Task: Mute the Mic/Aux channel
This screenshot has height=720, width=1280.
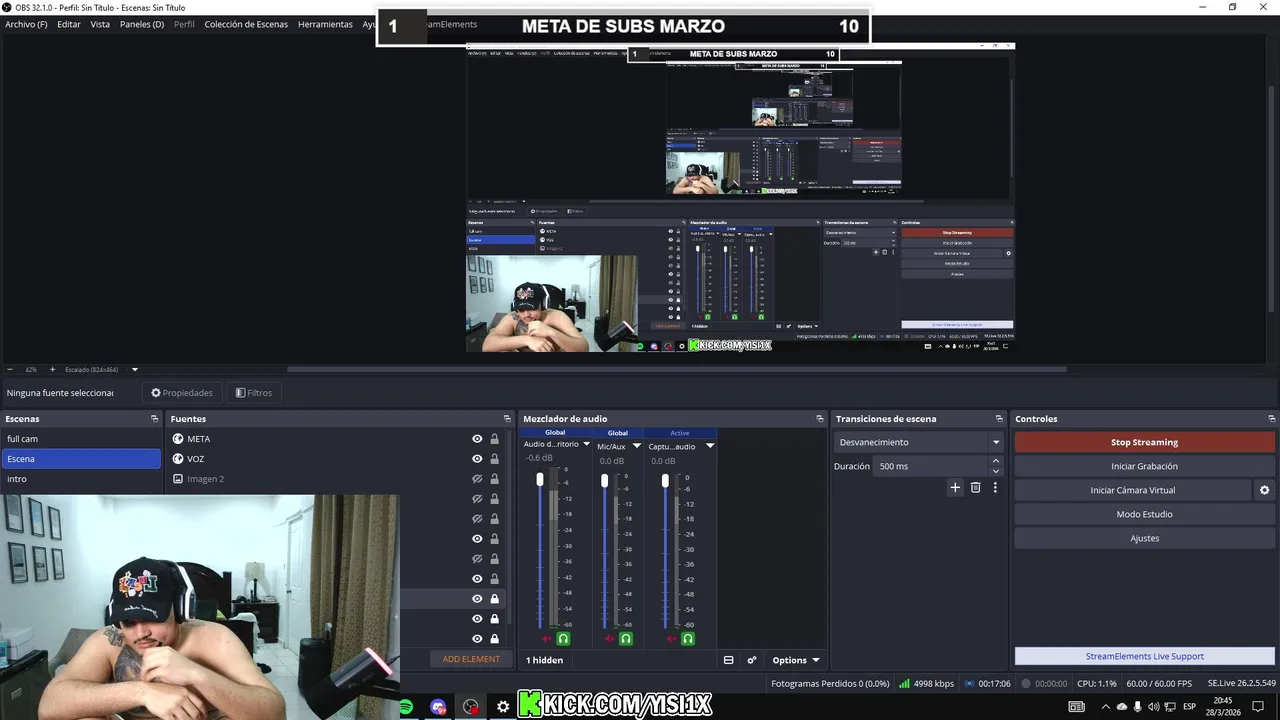Action: (x=610, y=639)
